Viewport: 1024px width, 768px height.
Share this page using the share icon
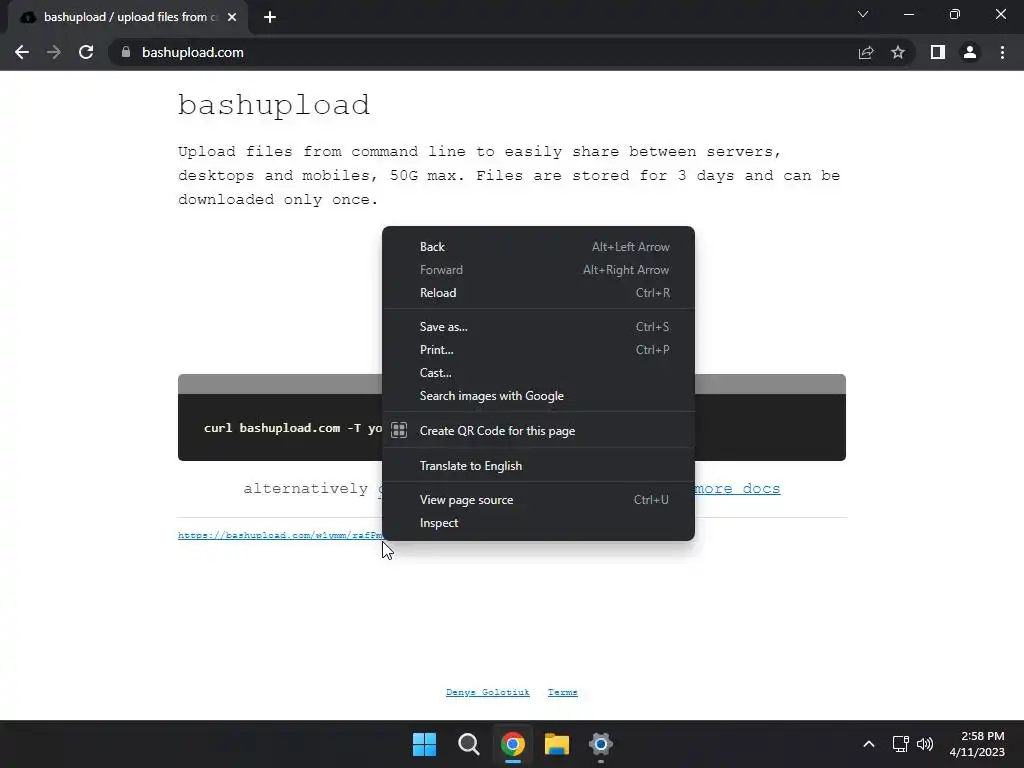coord(866,52)
